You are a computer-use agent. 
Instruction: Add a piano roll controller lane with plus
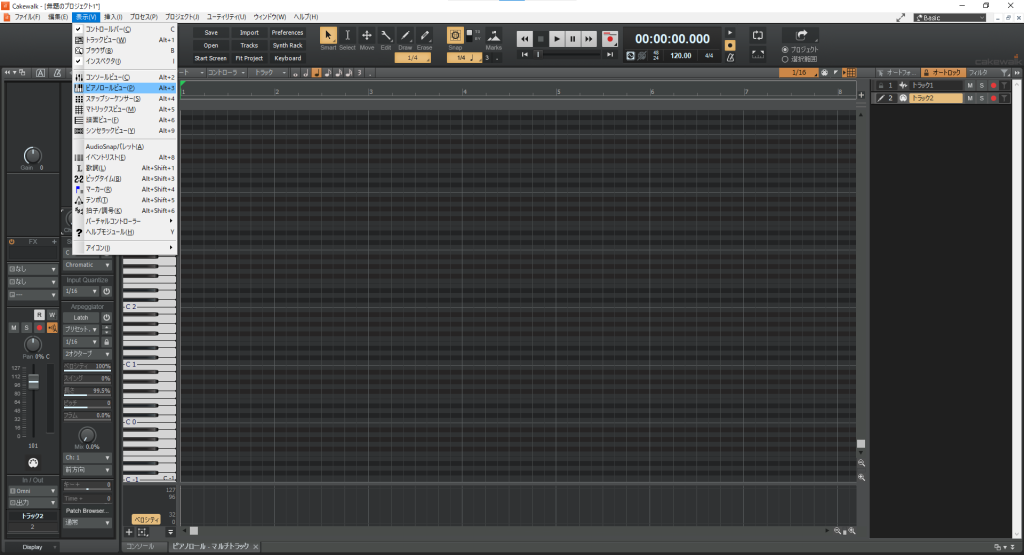coord(129,532)
